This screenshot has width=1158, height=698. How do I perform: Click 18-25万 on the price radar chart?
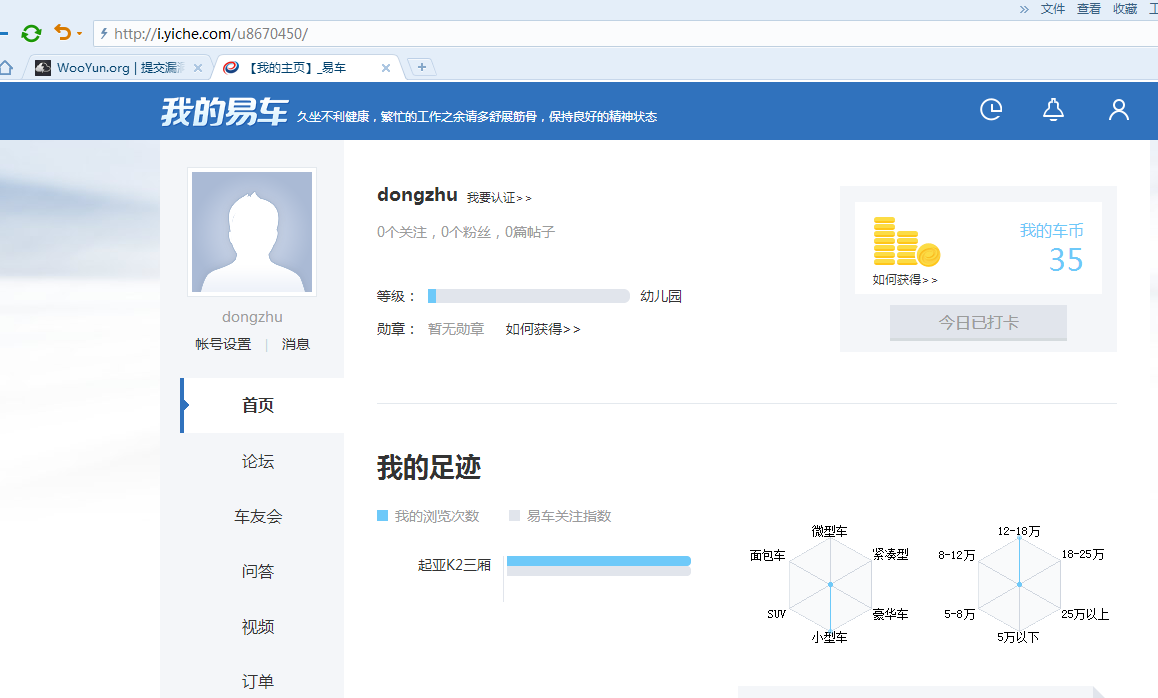[1083, 555]
